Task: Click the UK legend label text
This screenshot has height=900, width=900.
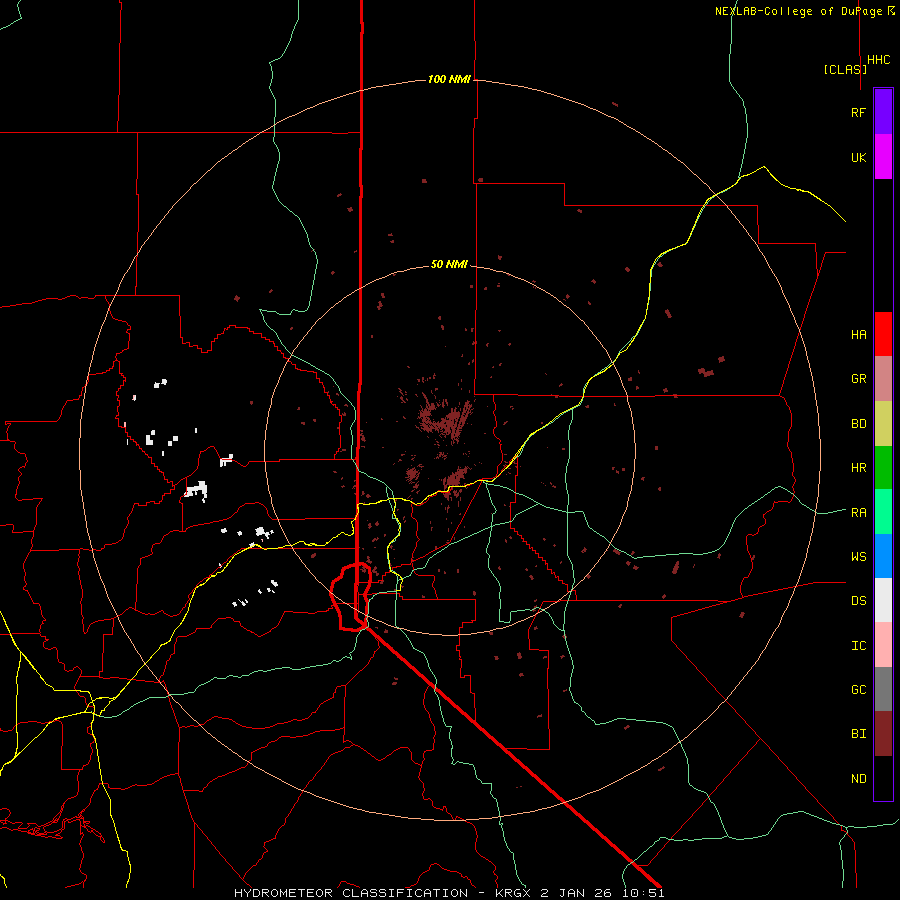Action: 858,157
